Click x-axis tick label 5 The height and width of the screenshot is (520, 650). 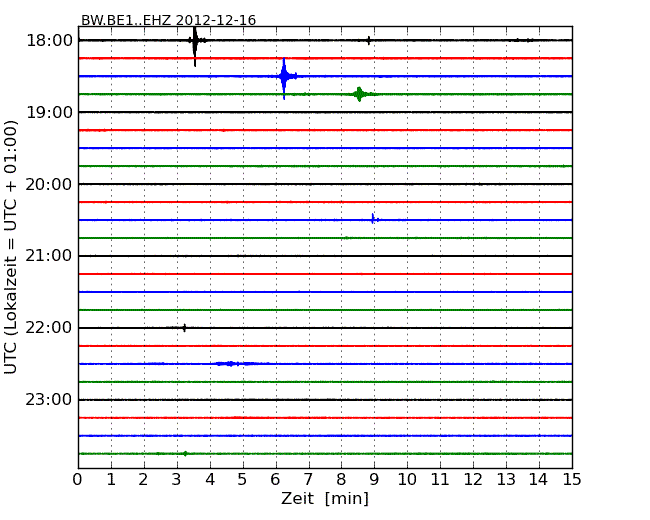tap(242, 479)
